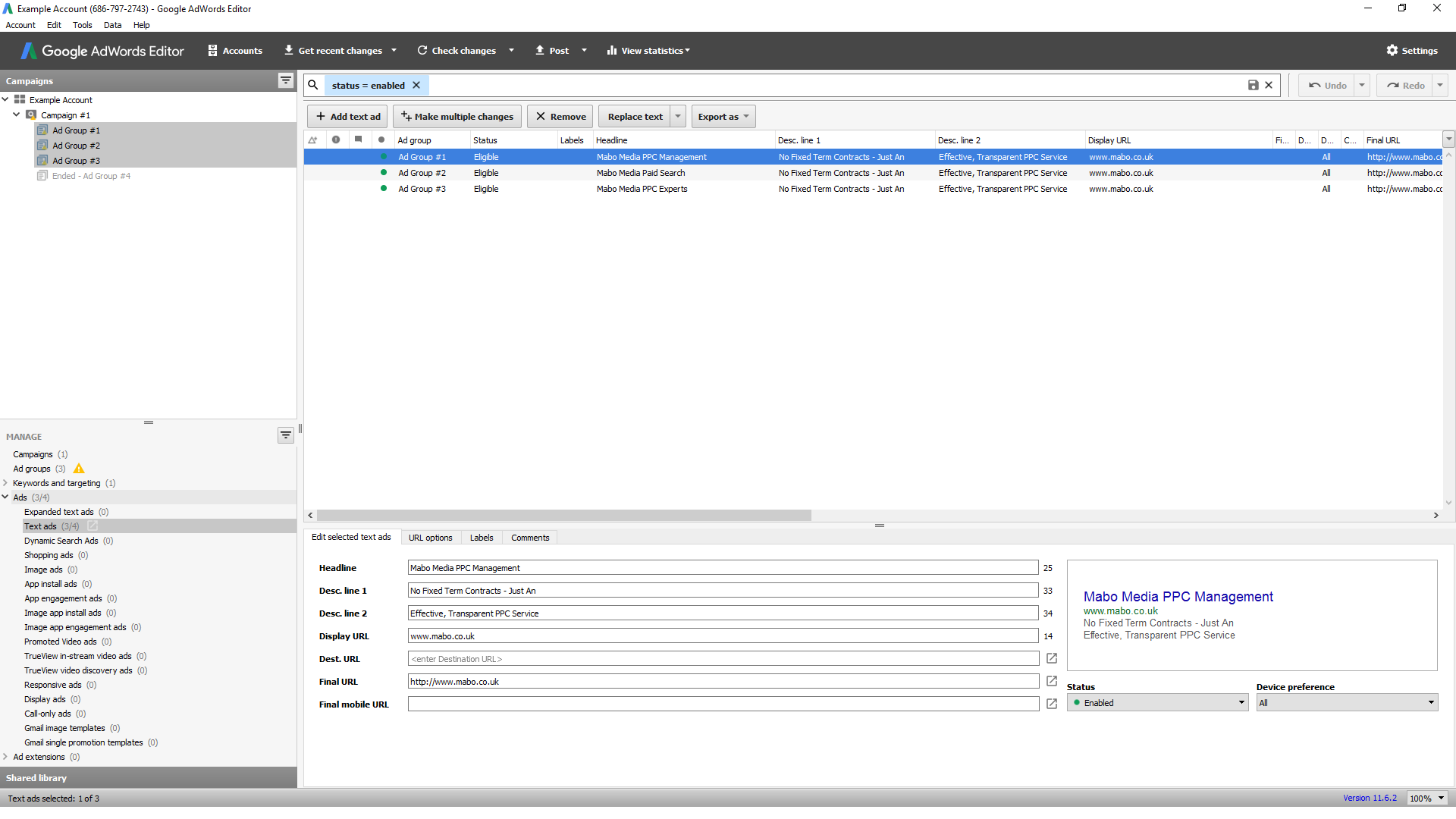Click Replace text
This screenshot has width=1456, height=819.
pyautogui.click(x=635, y=116)
